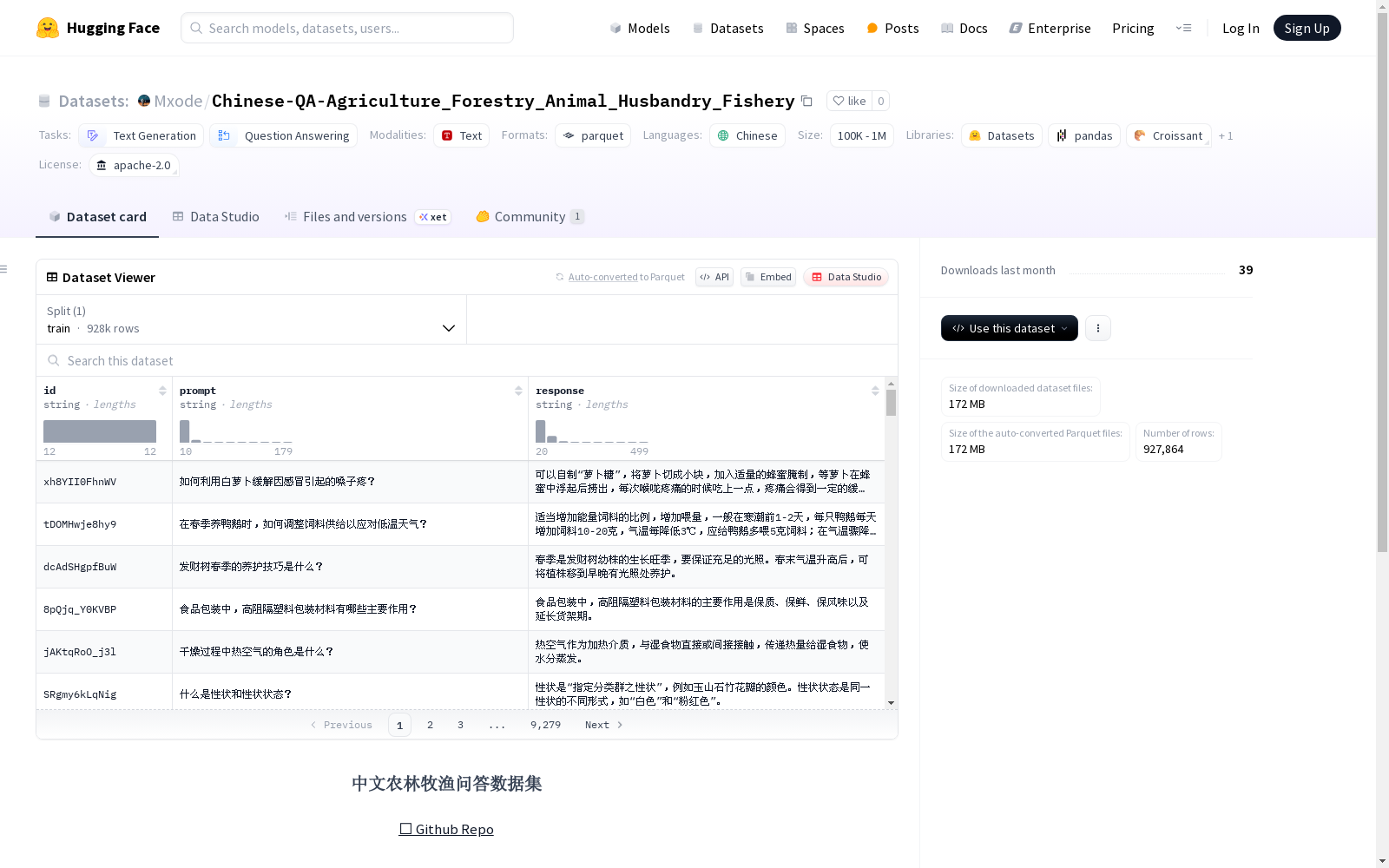Go to page 3 of the dataset
This screenshot has width=1389, height=868.
pos(460,725)
